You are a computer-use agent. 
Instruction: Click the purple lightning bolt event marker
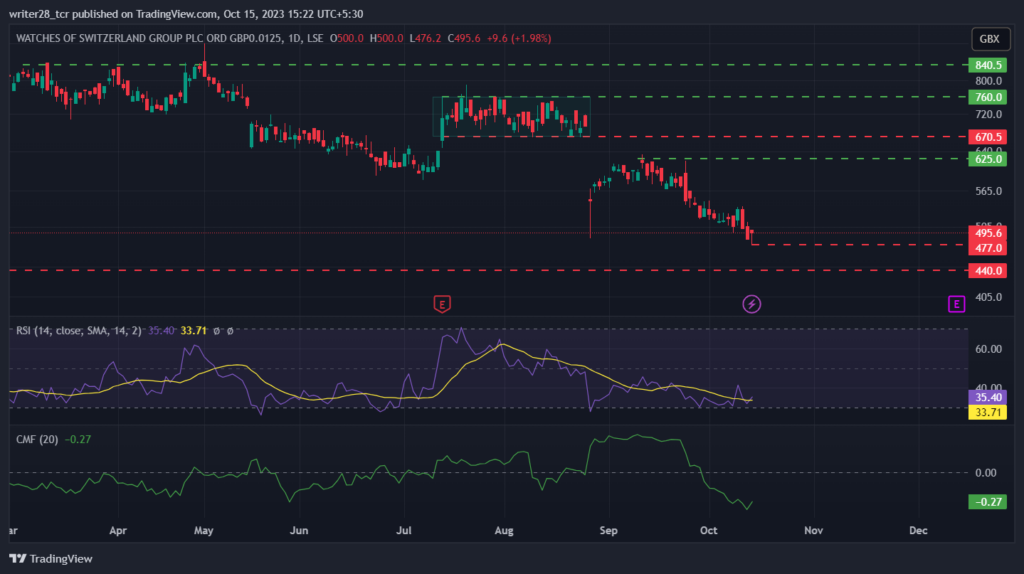point(752,304)
